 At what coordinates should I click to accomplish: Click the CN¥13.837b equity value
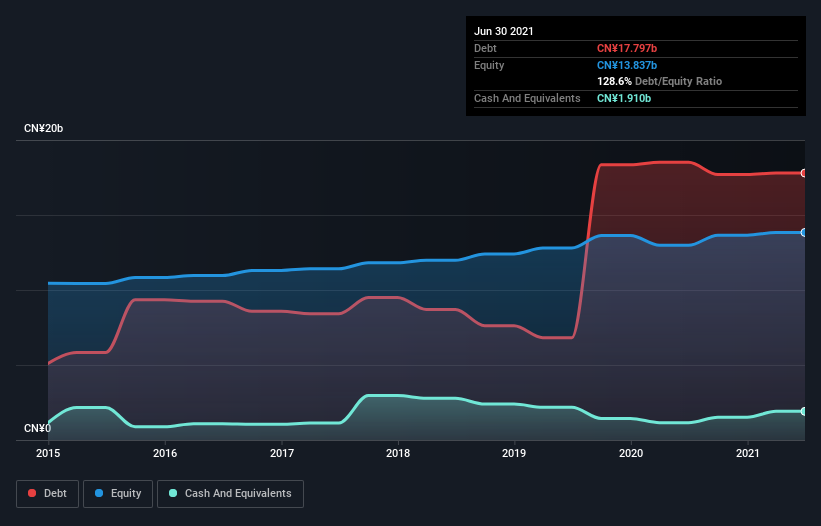(x=627, y=65)
